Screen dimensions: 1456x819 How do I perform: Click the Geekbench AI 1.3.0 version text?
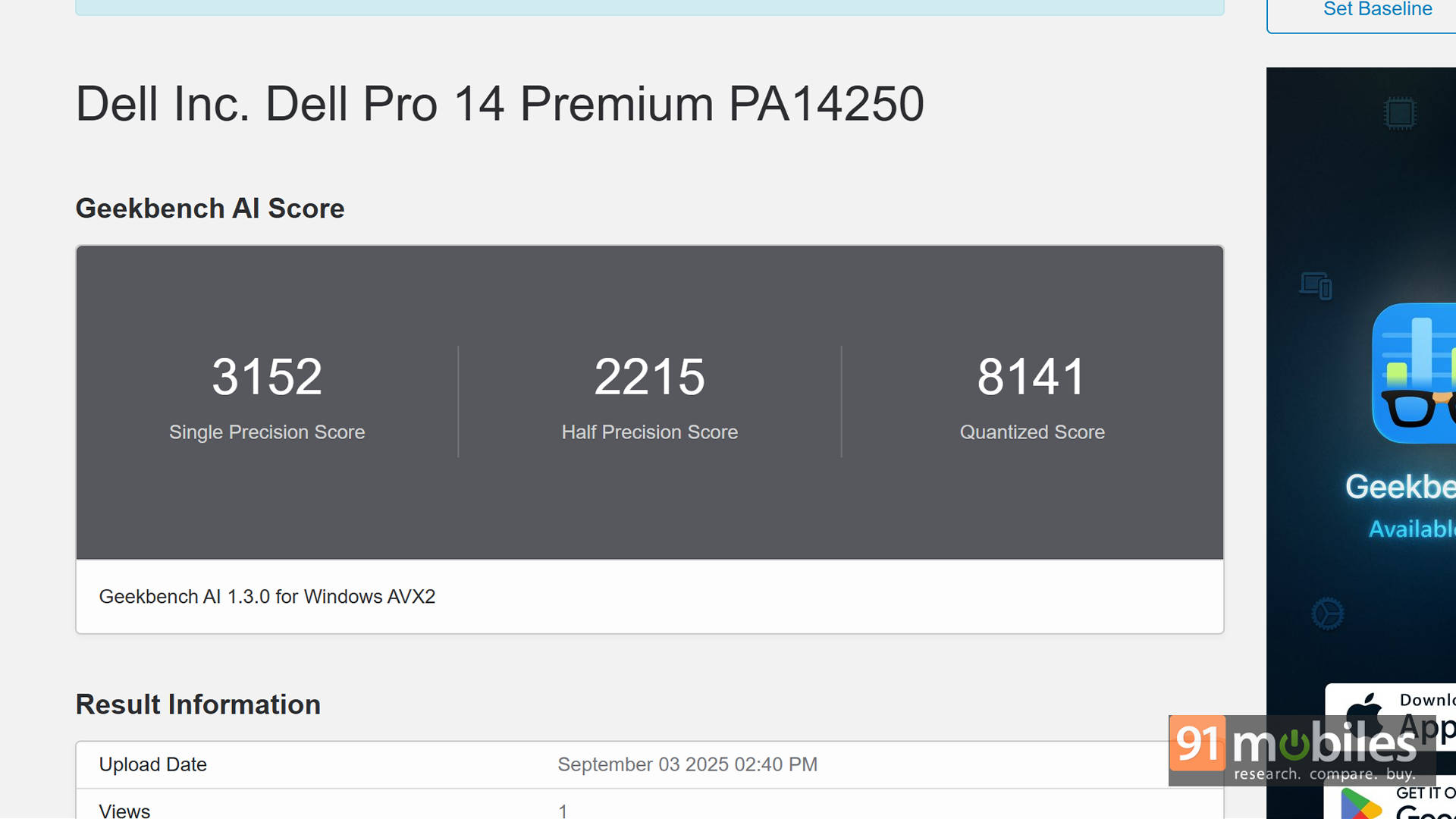point(267,597)
